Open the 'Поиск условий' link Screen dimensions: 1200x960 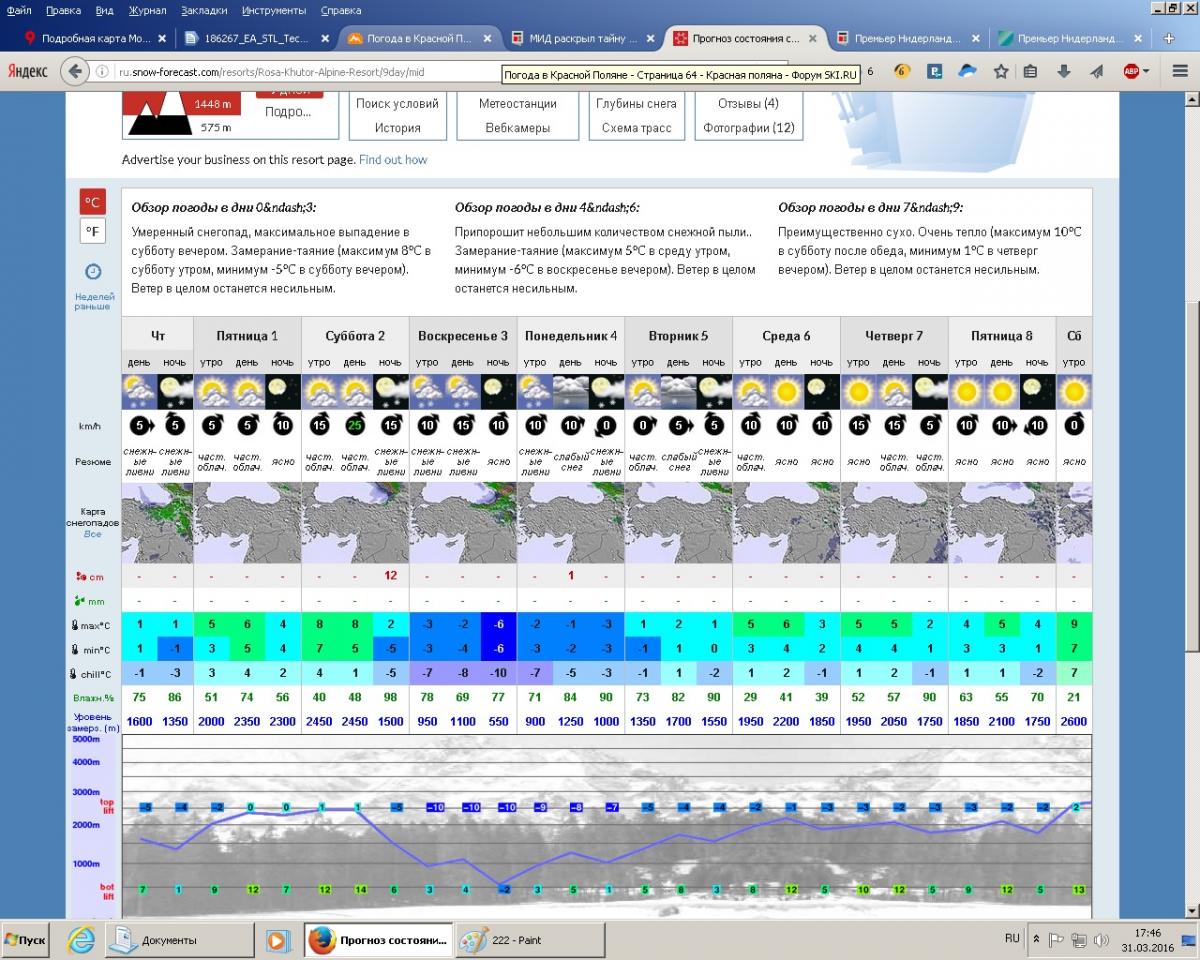click(397, 103)
